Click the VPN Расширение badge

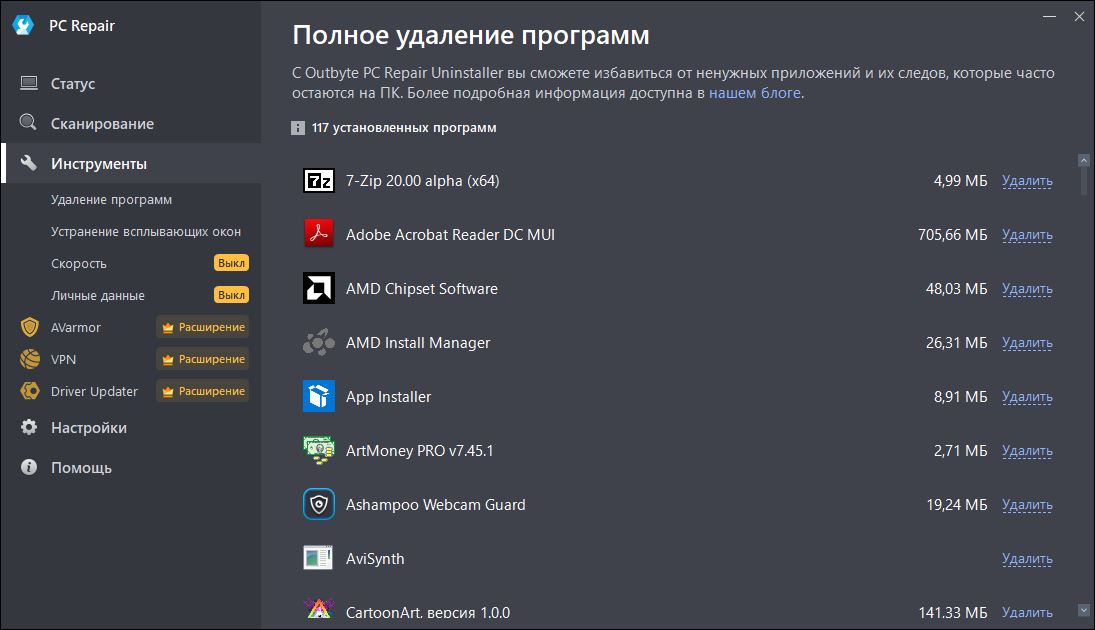click(x=203, y=359)
